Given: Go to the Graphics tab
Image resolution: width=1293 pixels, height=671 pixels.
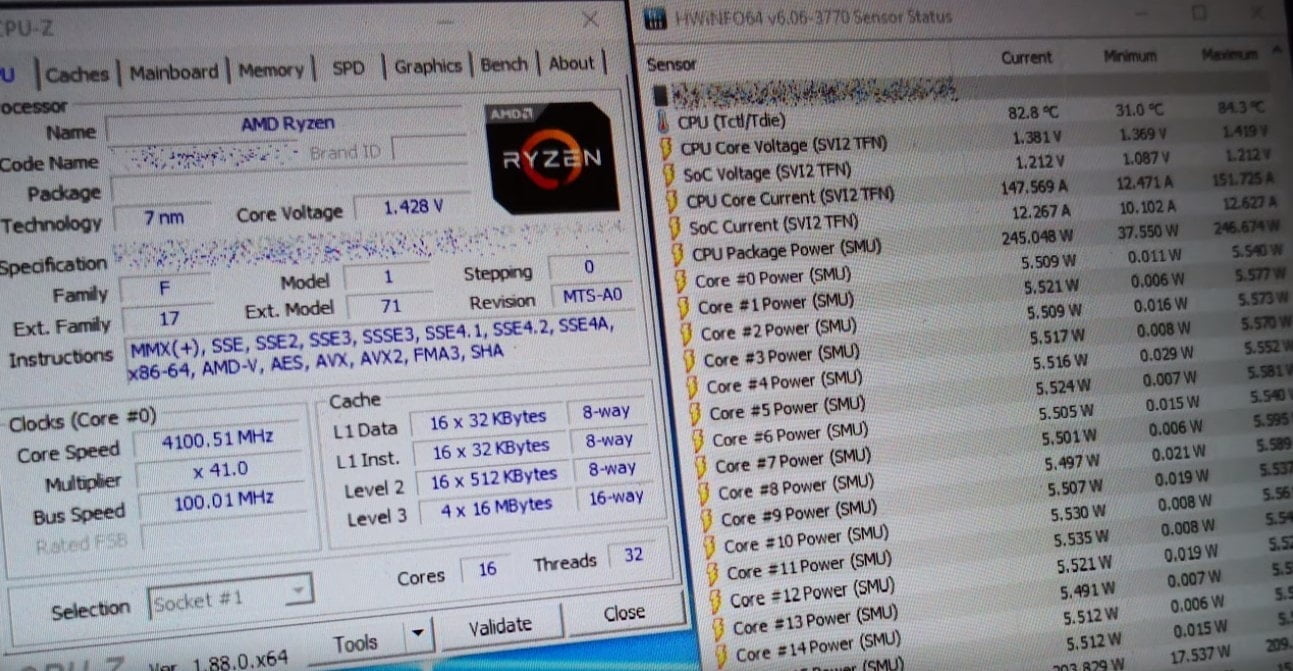Looking at the screenshot, I should point(428,66).
